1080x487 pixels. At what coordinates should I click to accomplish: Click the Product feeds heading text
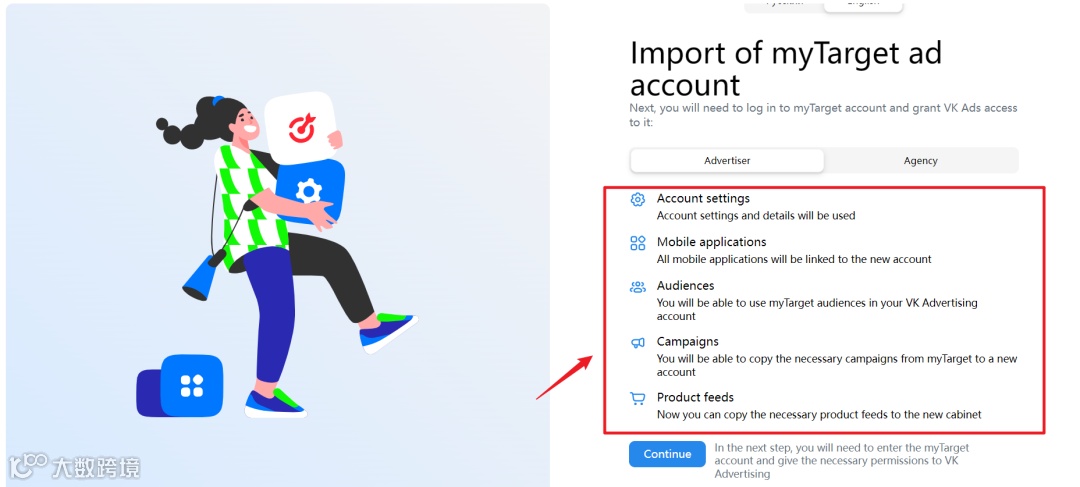pyautogui.click(x=695, y=397)
